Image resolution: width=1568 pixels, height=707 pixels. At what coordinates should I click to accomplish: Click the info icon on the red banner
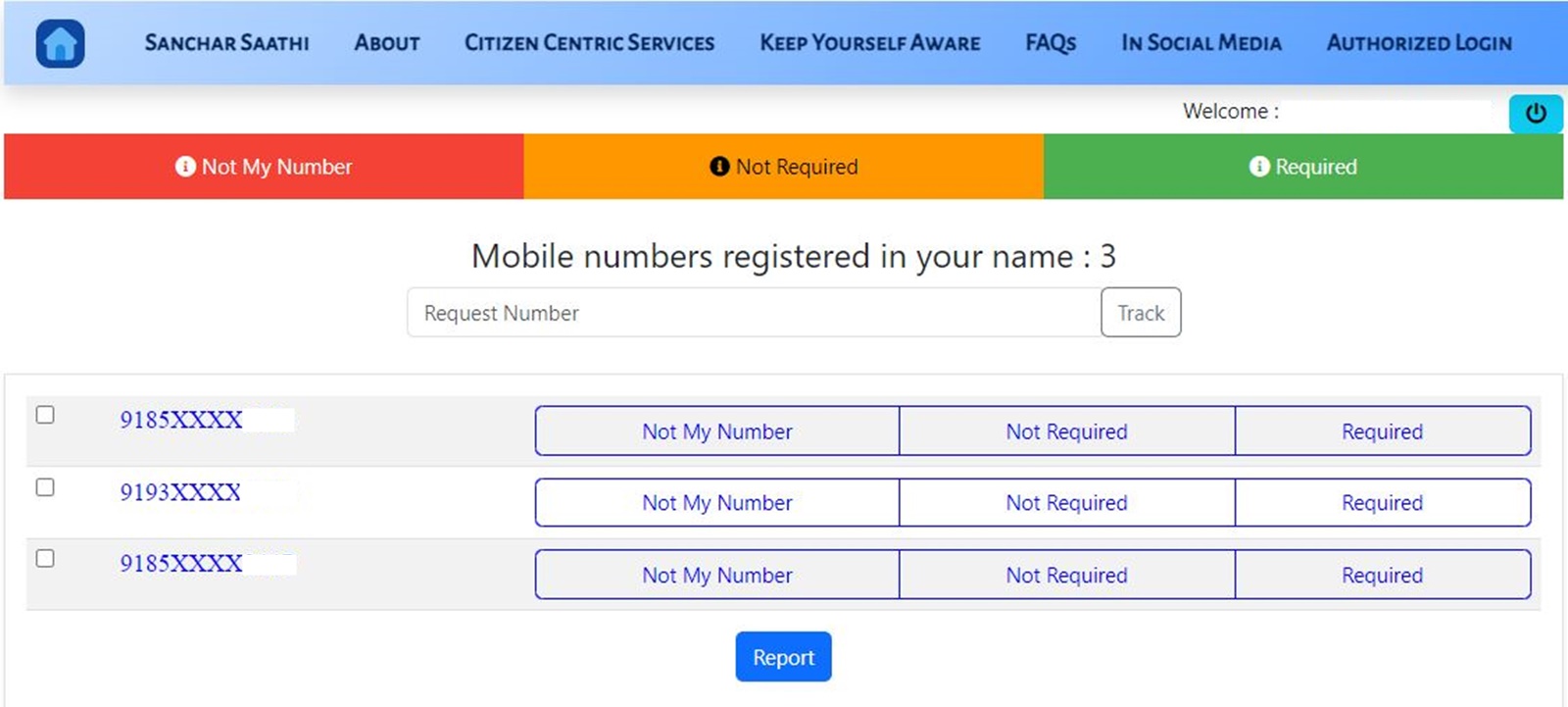tap(185, 167)
